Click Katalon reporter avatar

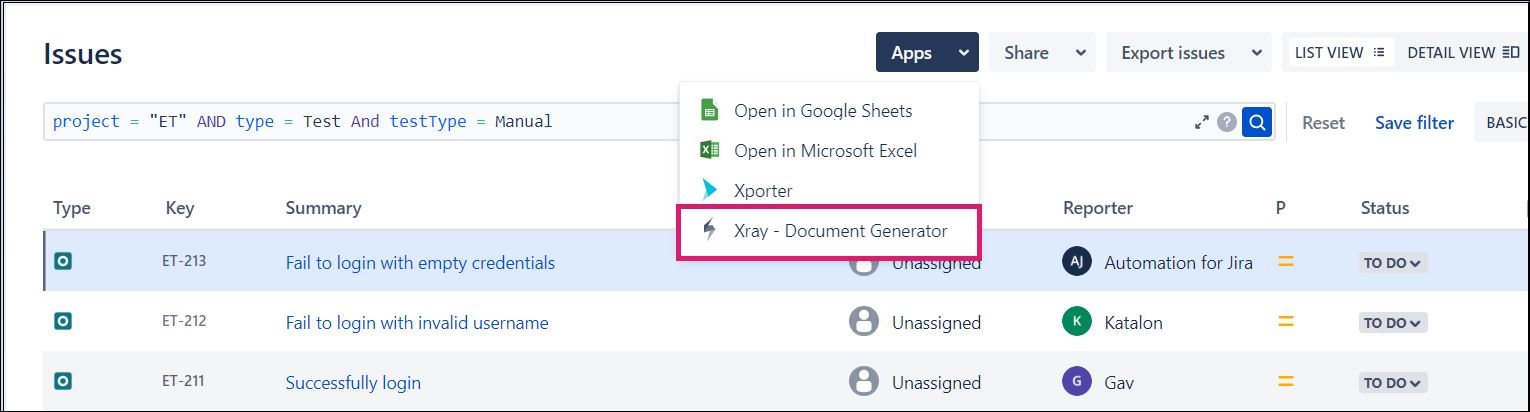click(x=1076, y=322)
